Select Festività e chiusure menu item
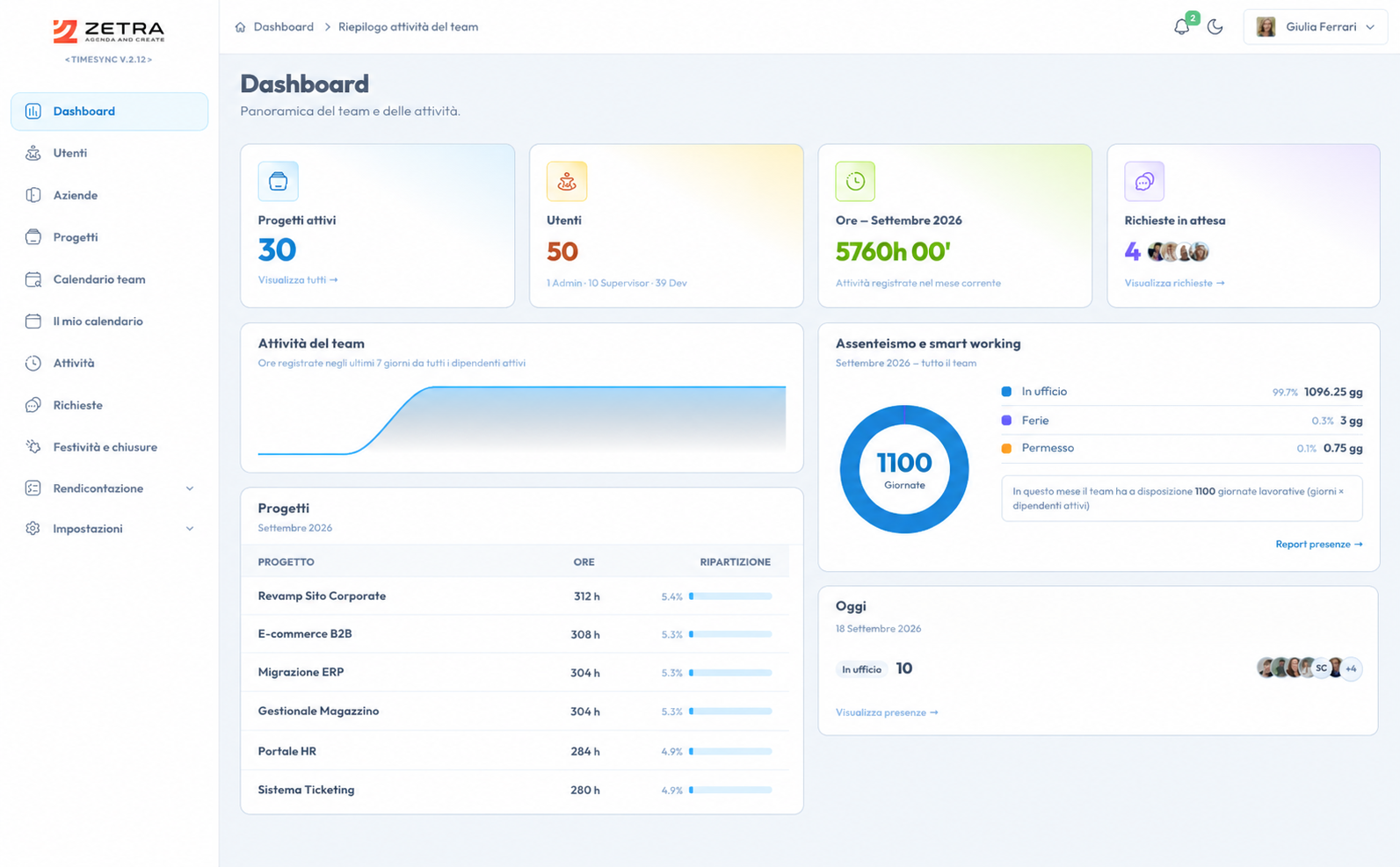Viewport: 1400px width, 867px height. [x=109, y=447]
